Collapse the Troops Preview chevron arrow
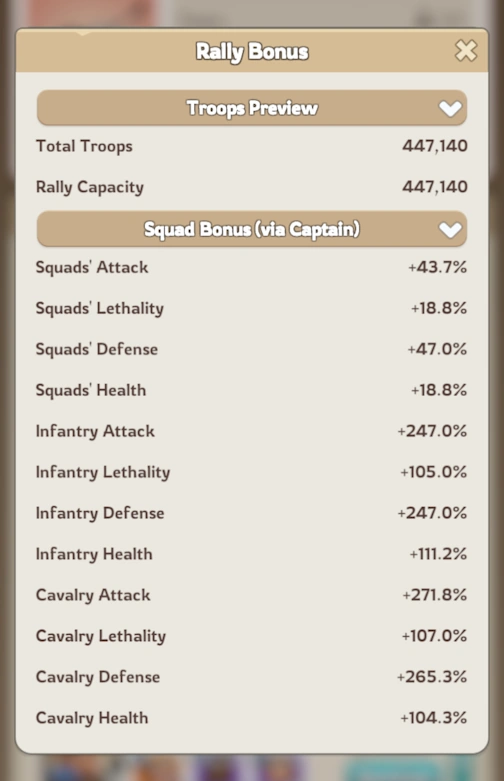The width and height of the screenshot is (504, 781). coord(450,109)
